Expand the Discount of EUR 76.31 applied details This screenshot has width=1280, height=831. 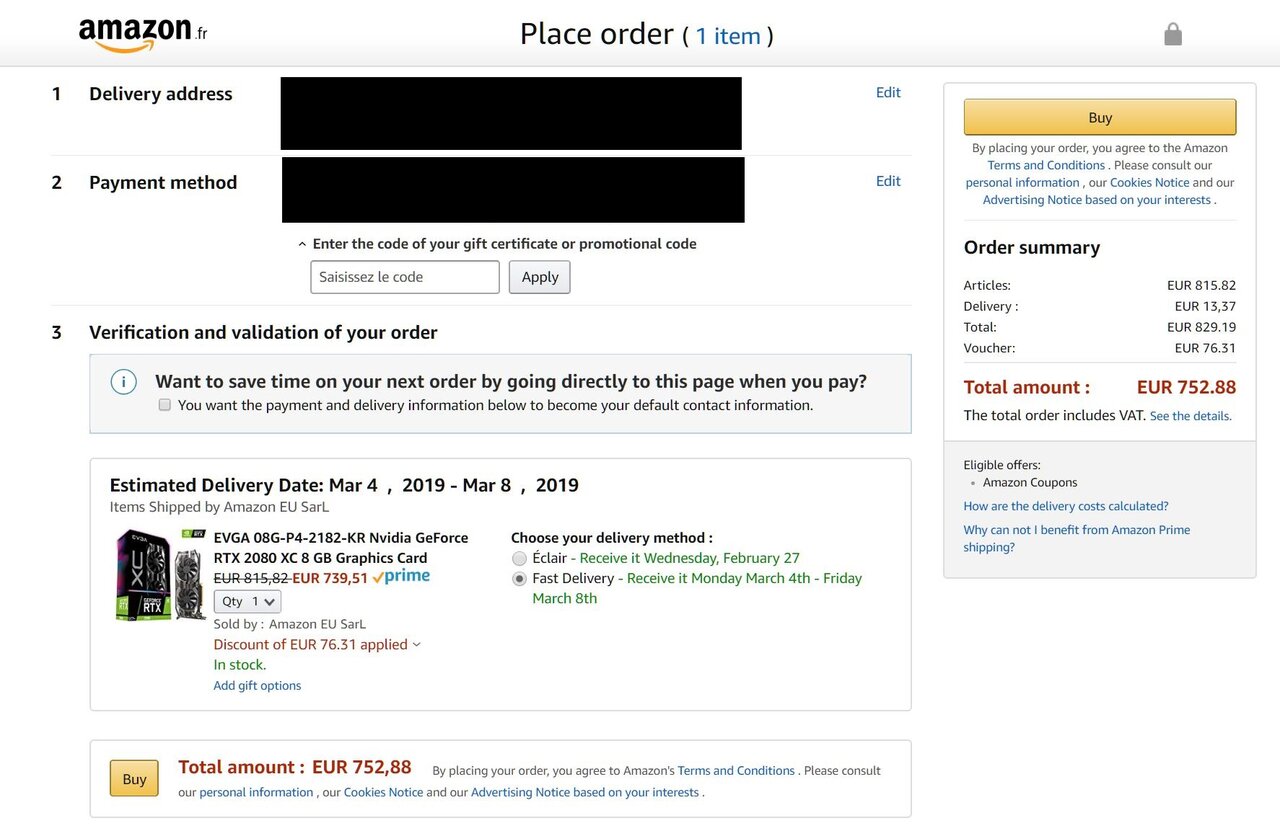coord(317,644)
